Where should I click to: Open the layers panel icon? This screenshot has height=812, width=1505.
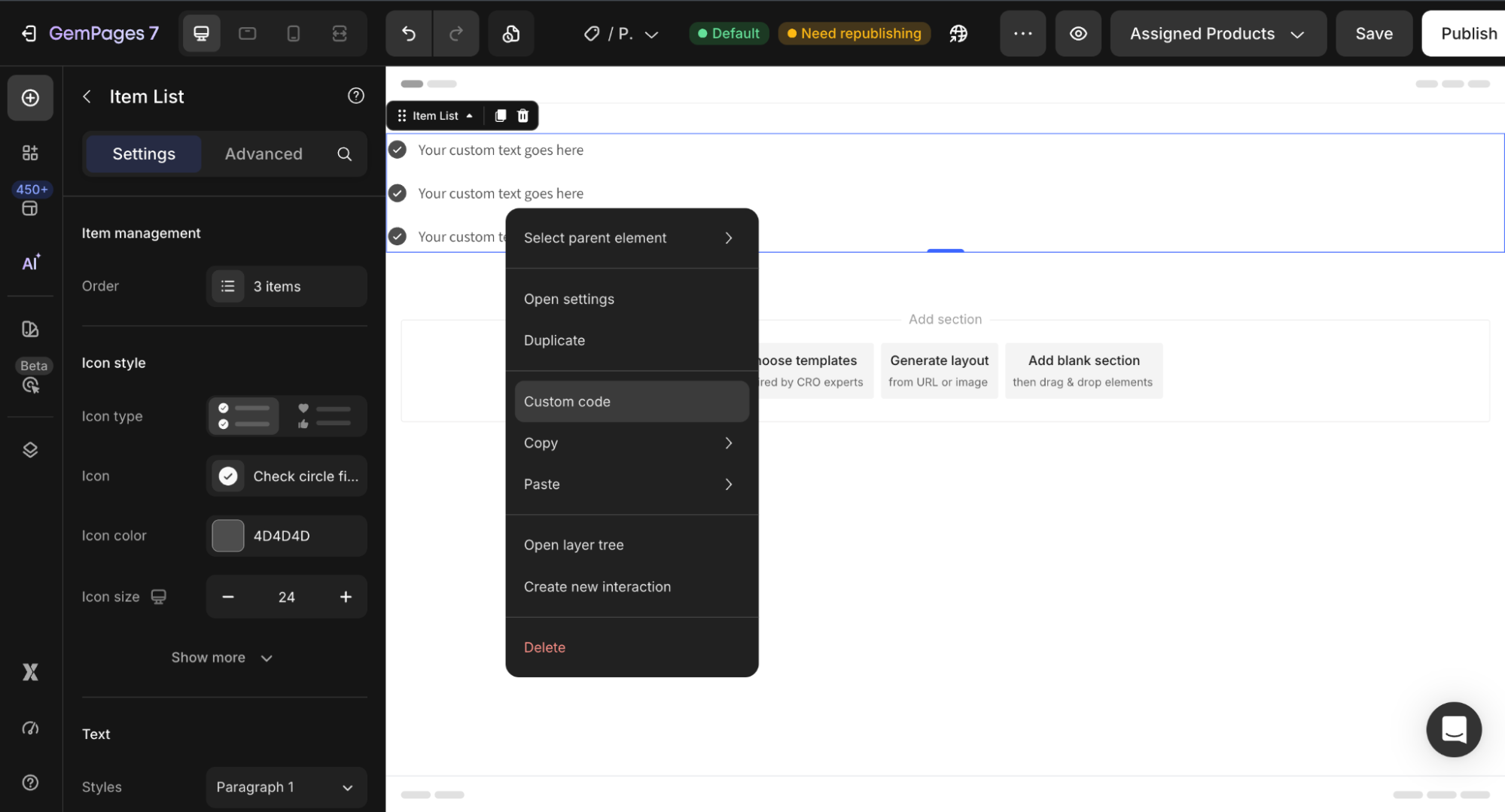point(30,449)
